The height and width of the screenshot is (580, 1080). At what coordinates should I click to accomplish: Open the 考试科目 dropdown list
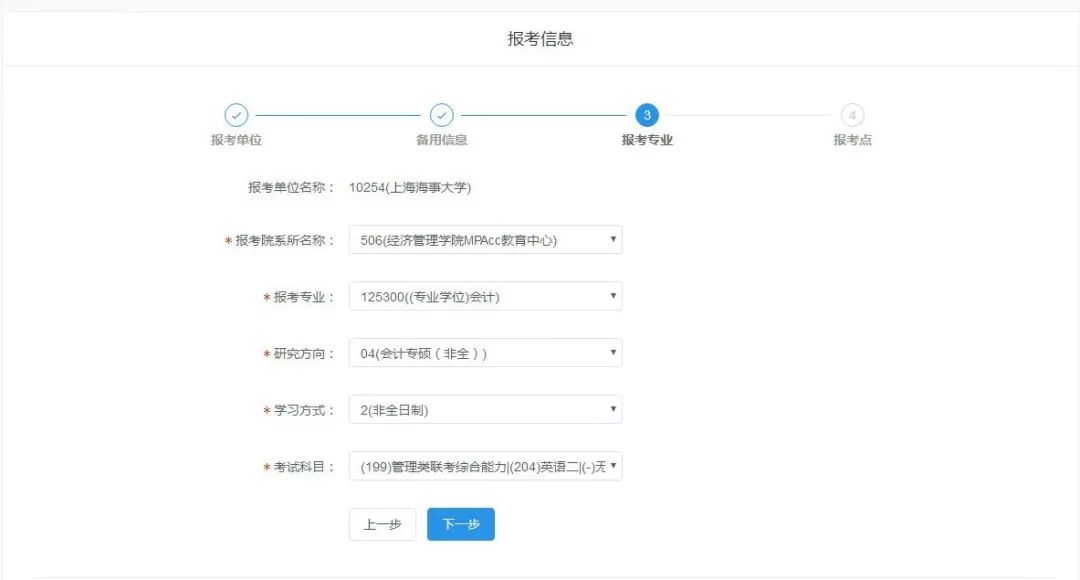click(485, 466)
